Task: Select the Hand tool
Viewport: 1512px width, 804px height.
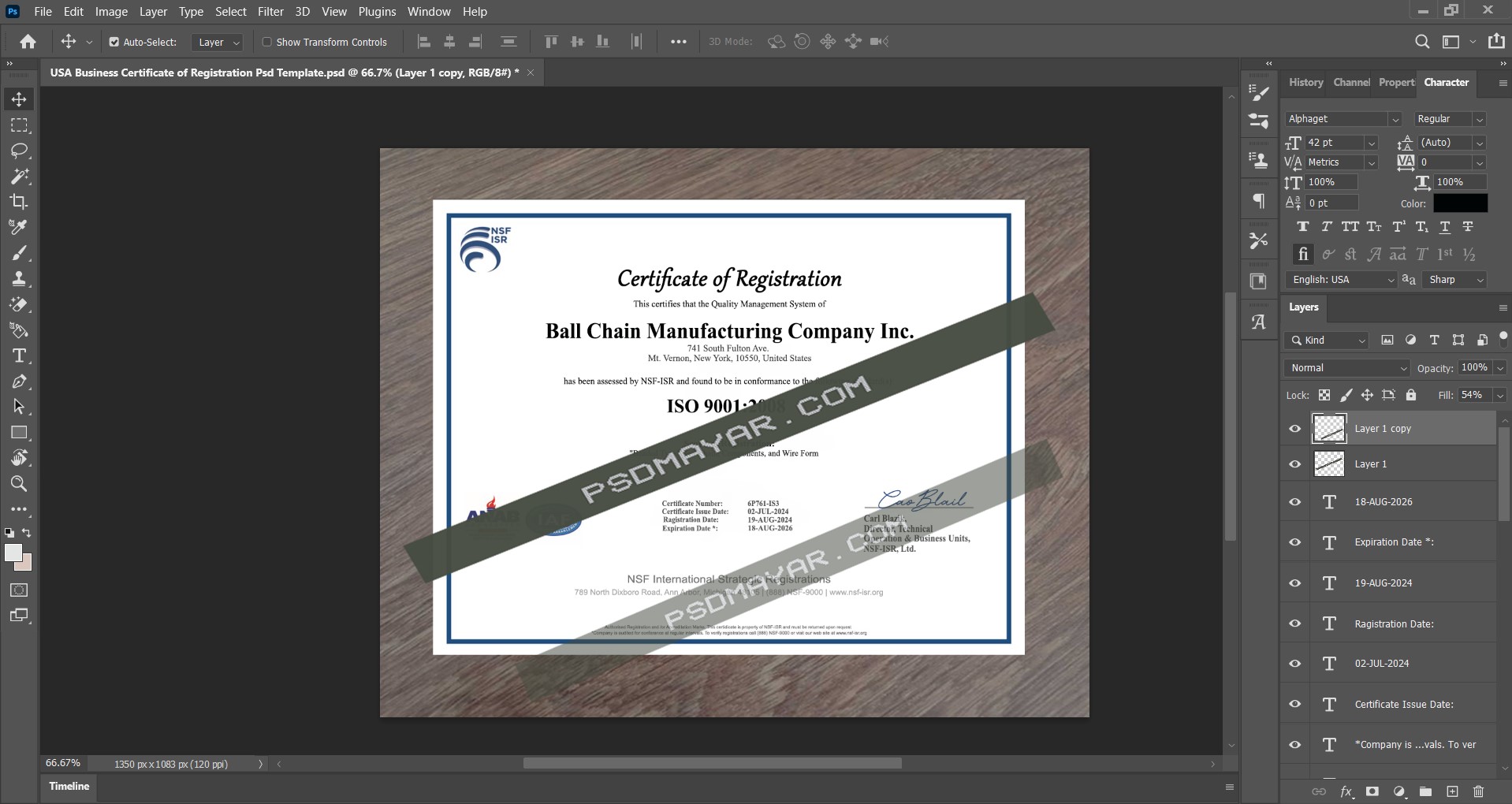Action: (19, 458)
